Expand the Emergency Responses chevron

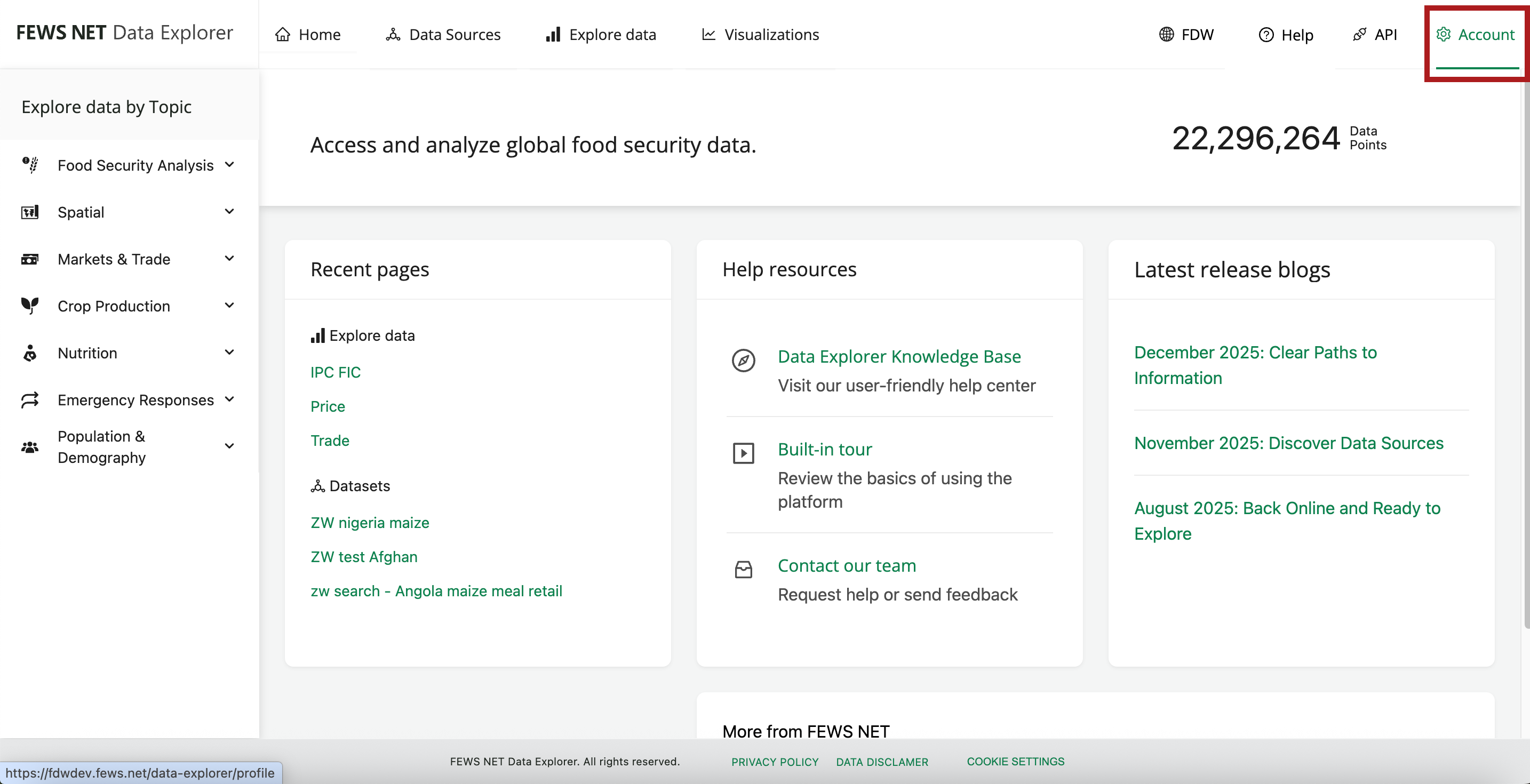click(x=229, y=399)
